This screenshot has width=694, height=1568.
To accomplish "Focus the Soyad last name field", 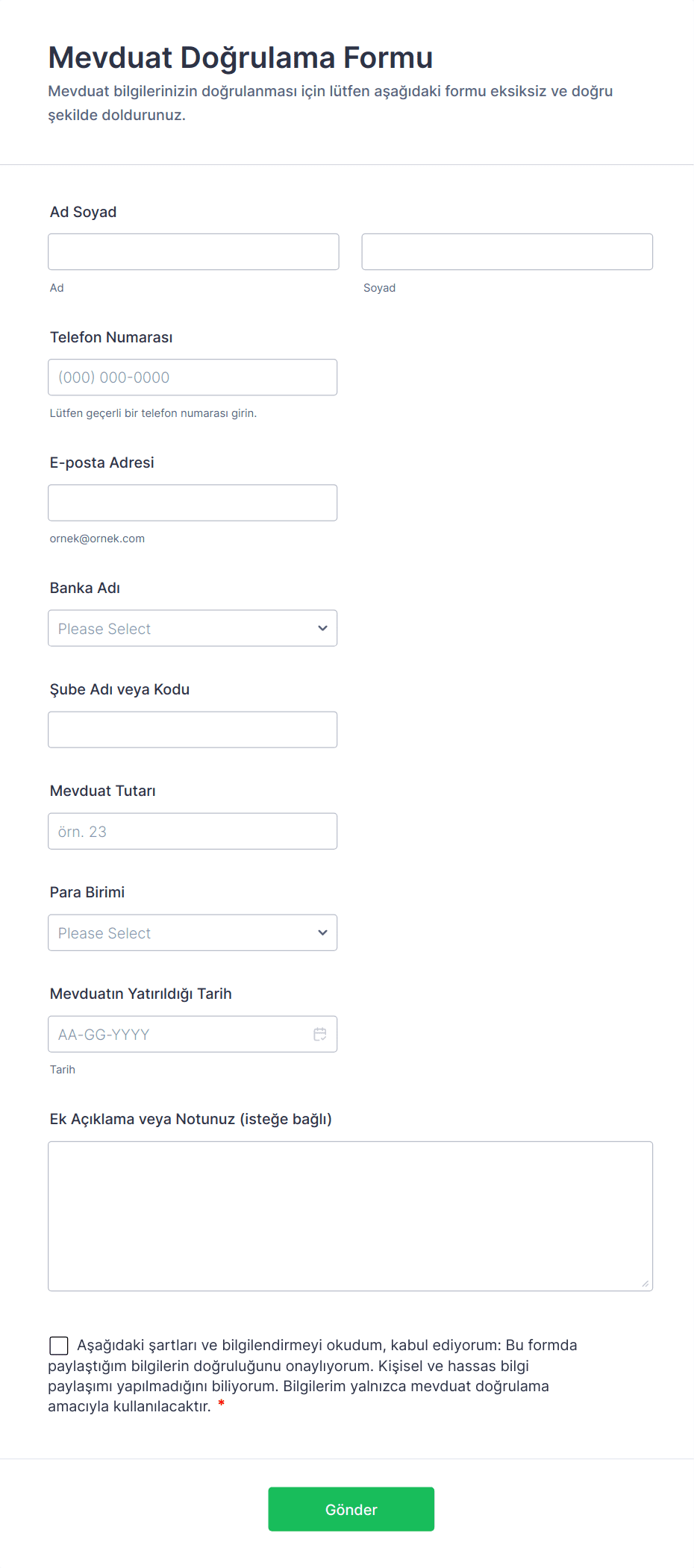I will coord(507,251).
